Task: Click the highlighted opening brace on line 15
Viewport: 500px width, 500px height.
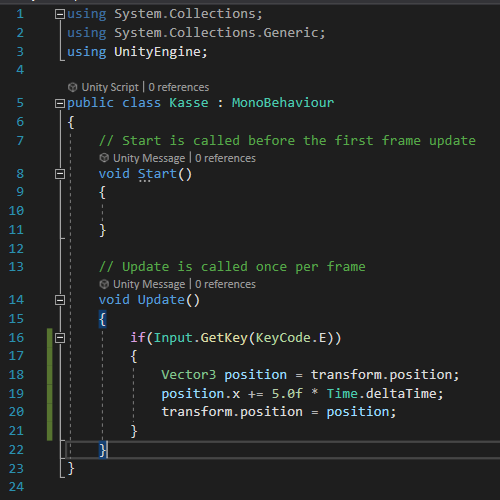Action: point(102,319)
